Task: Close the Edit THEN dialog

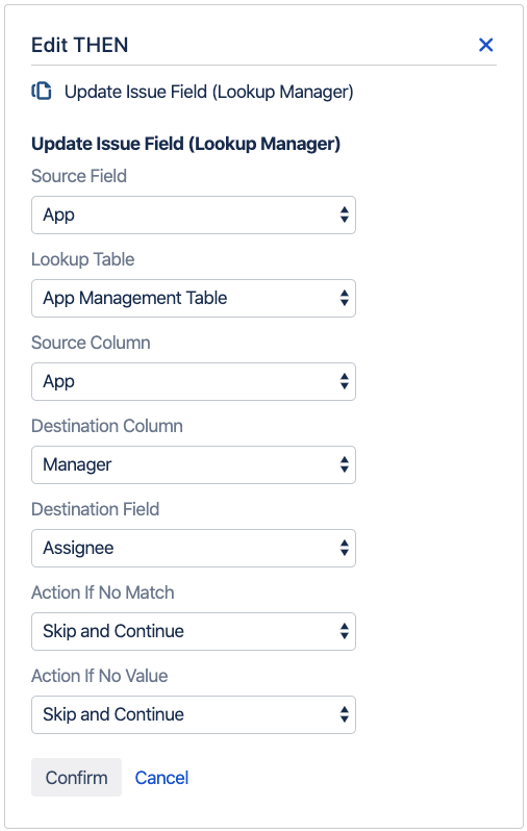Action: [x=486, y=45]
